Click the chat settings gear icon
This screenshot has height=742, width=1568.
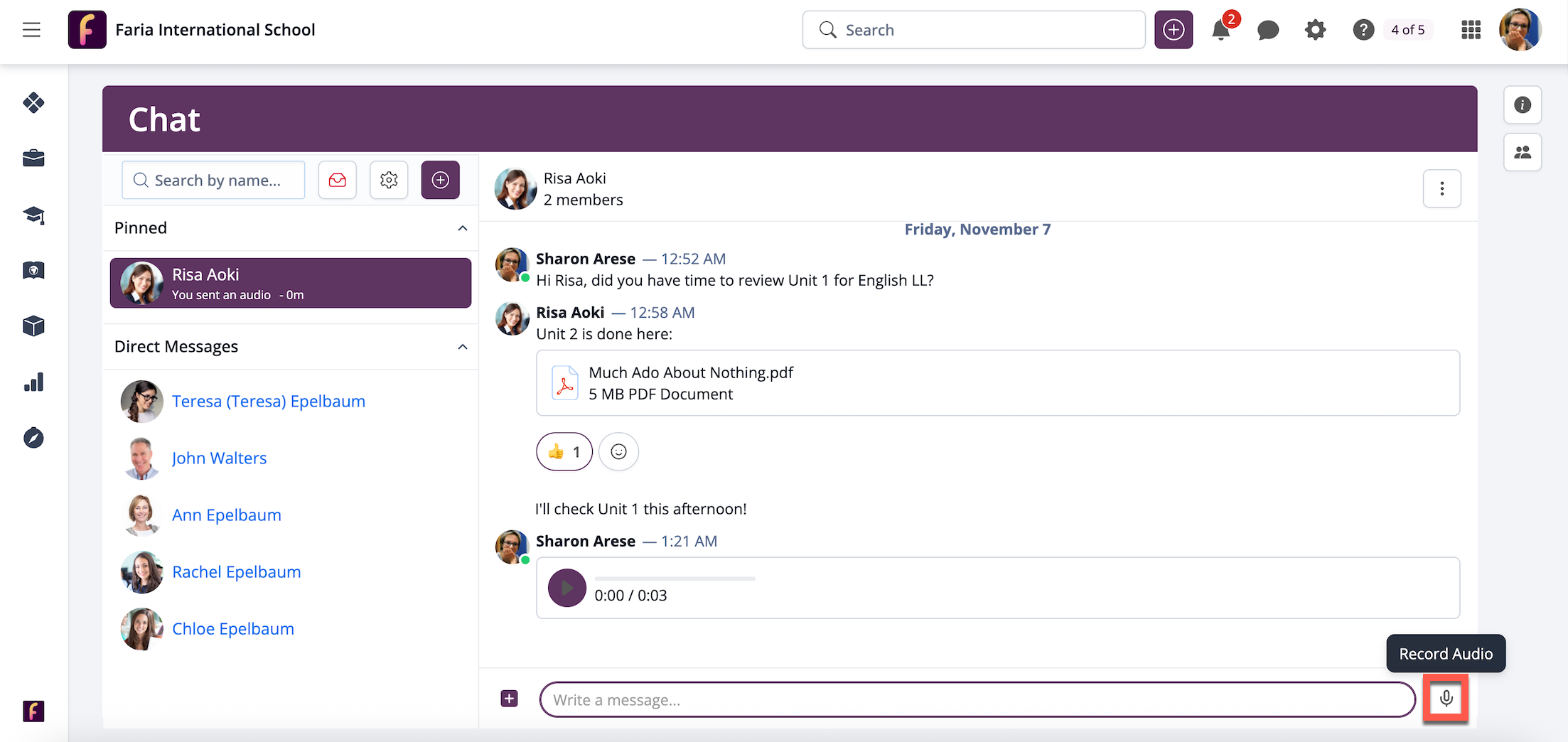389,181
